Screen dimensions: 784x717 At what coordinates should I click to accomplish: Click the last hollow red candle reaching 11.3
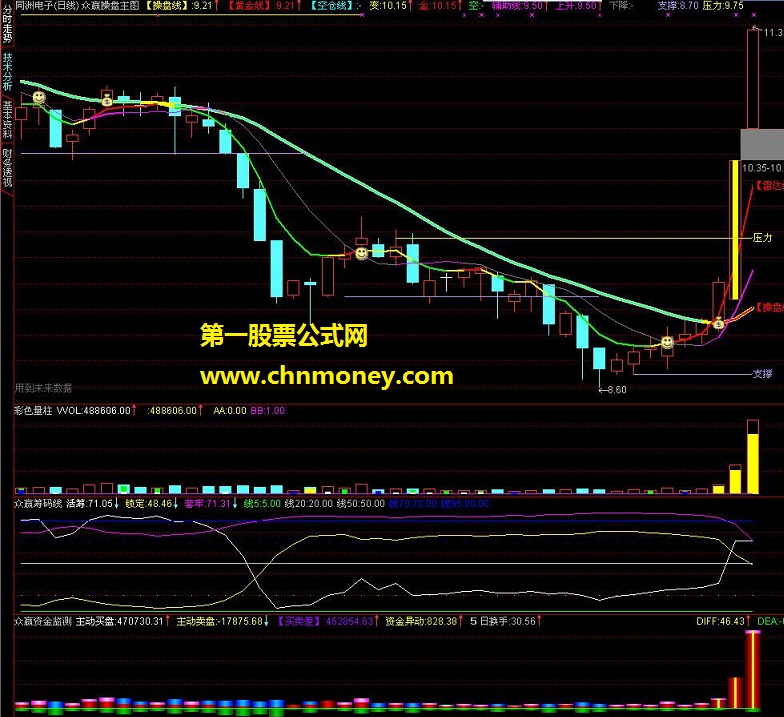tap(752, 79)
